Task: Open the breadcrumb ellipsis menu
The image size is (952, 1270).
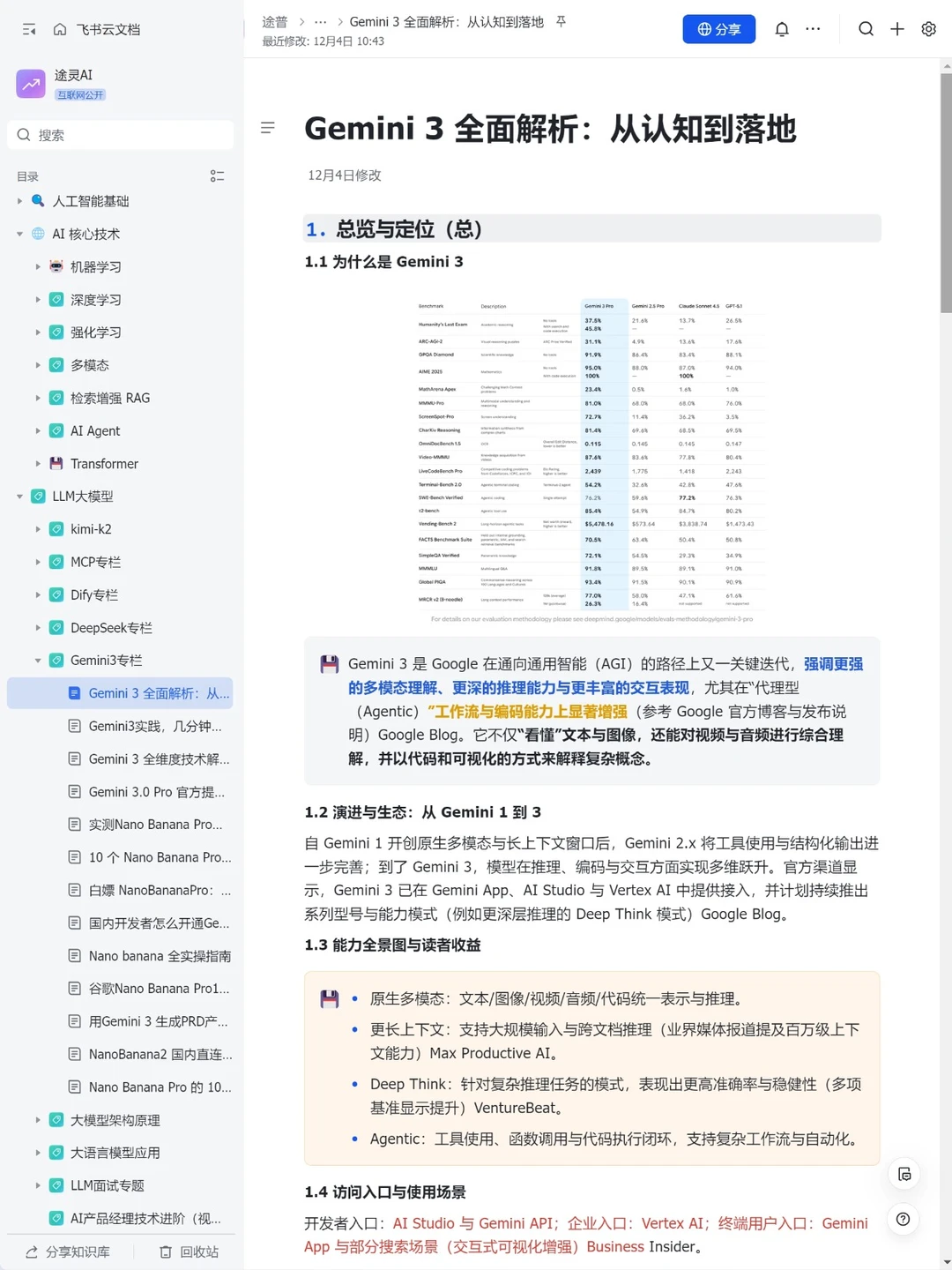Action: coord(320,22)
